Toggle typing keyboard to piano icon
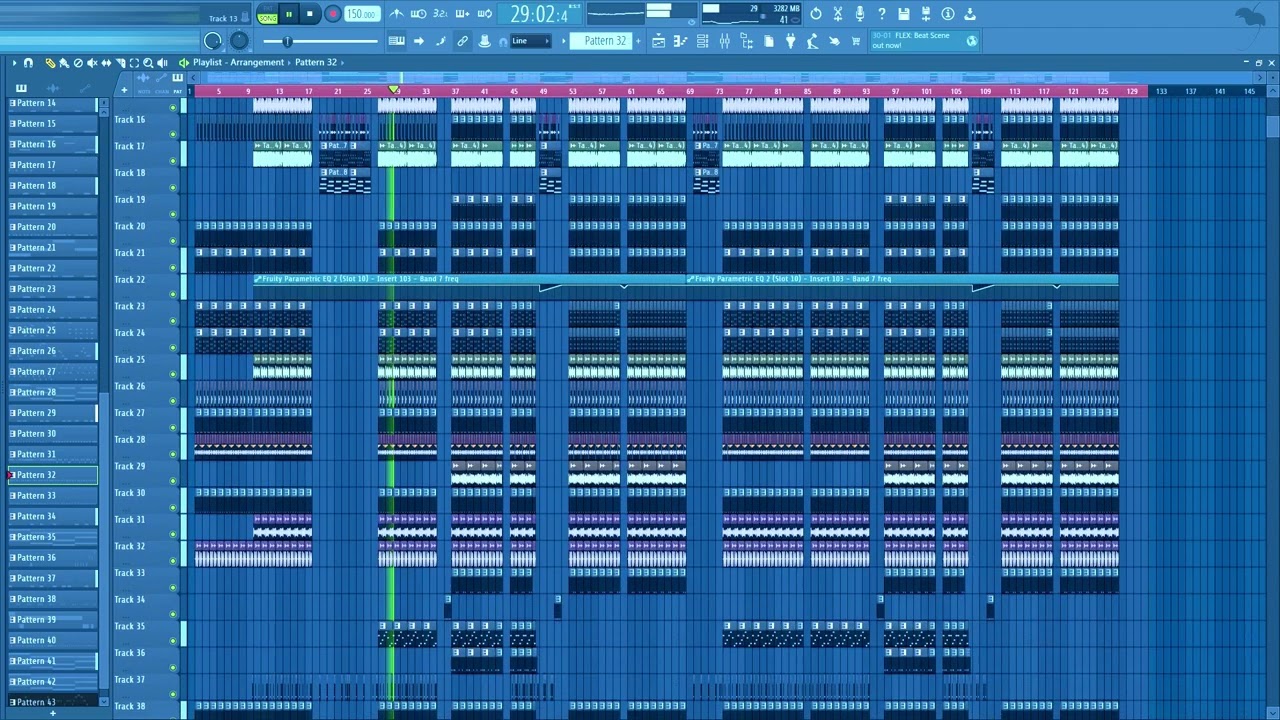 (397, 41)
